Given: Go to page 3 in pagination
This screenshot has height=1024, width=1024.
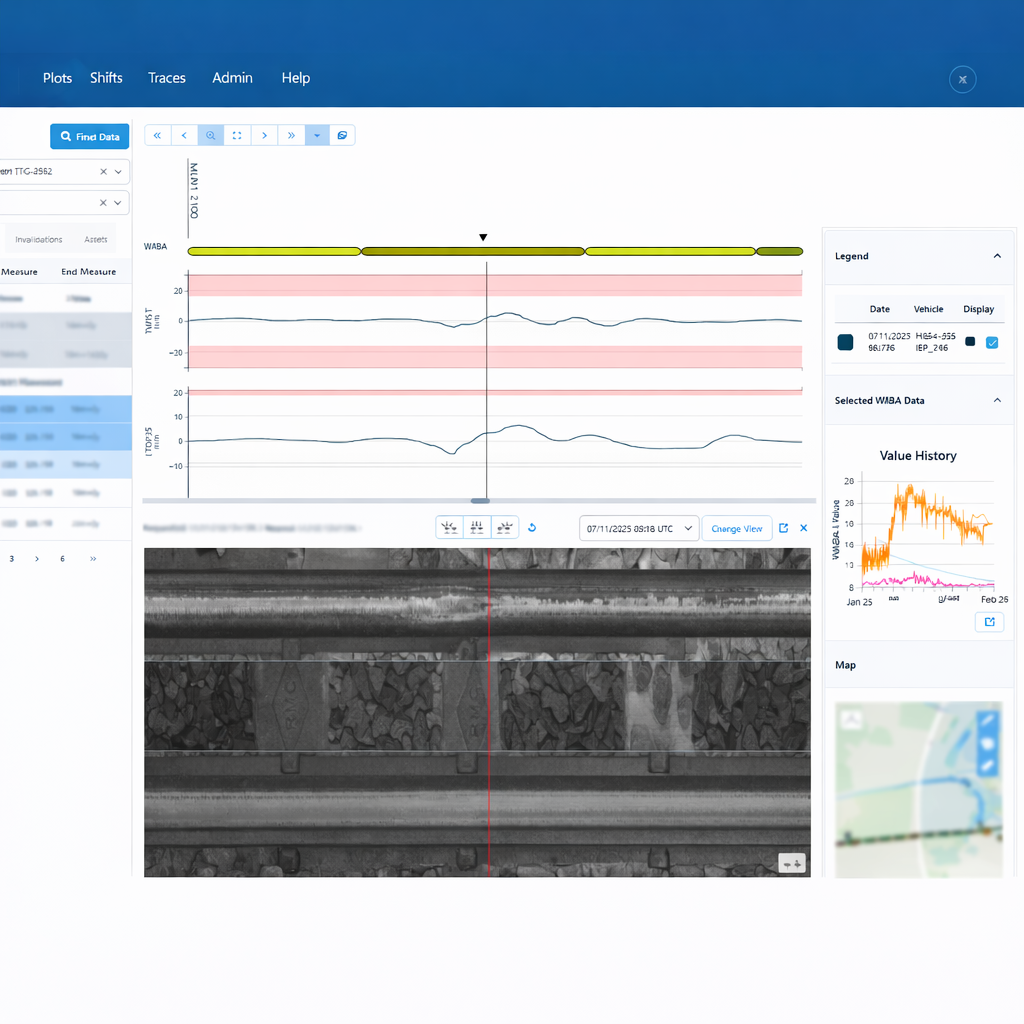Looking at the screenshot, I should (x=12, y=559).
